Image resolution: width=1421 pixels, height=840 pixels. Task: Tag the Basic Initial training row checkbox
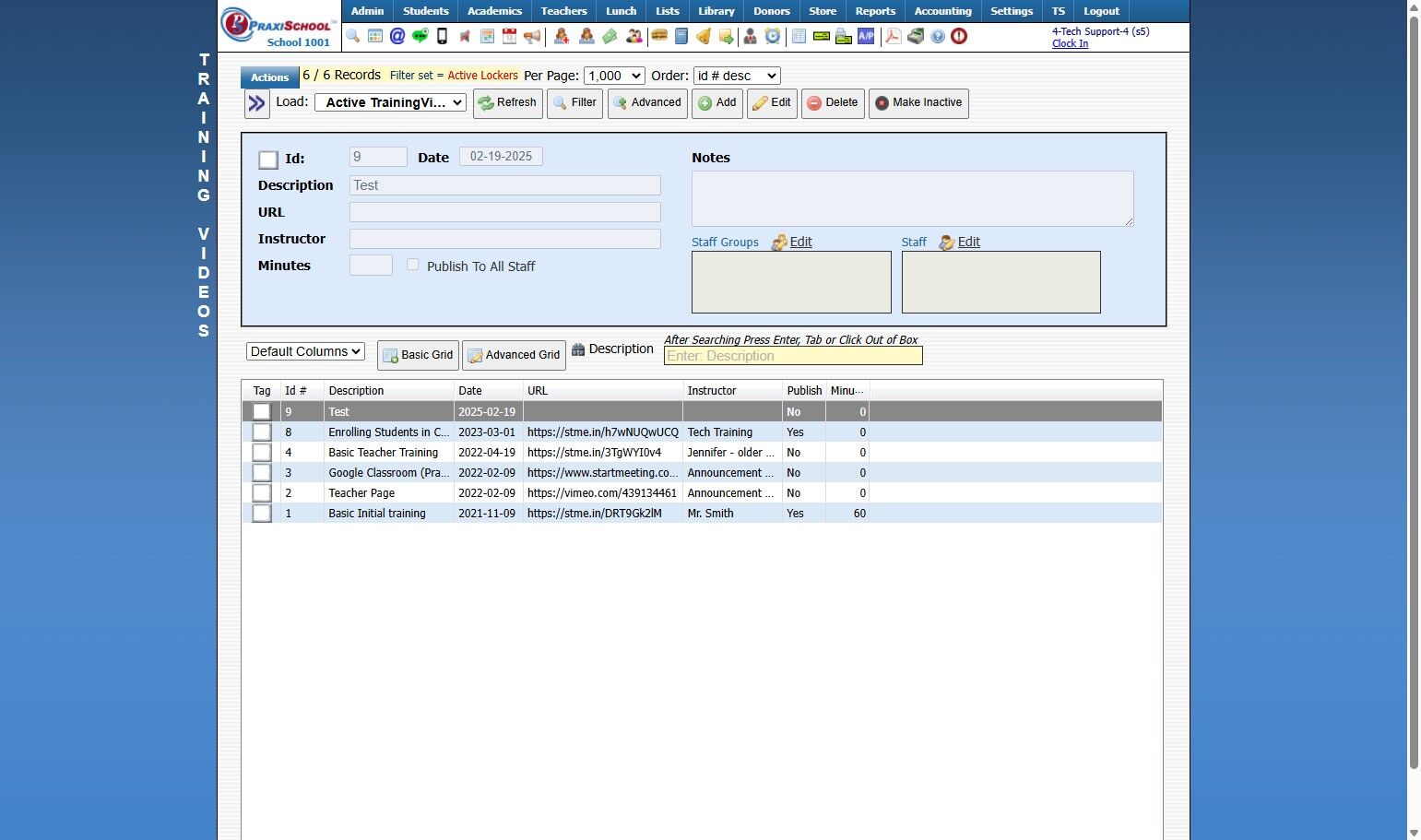[262, 513]
